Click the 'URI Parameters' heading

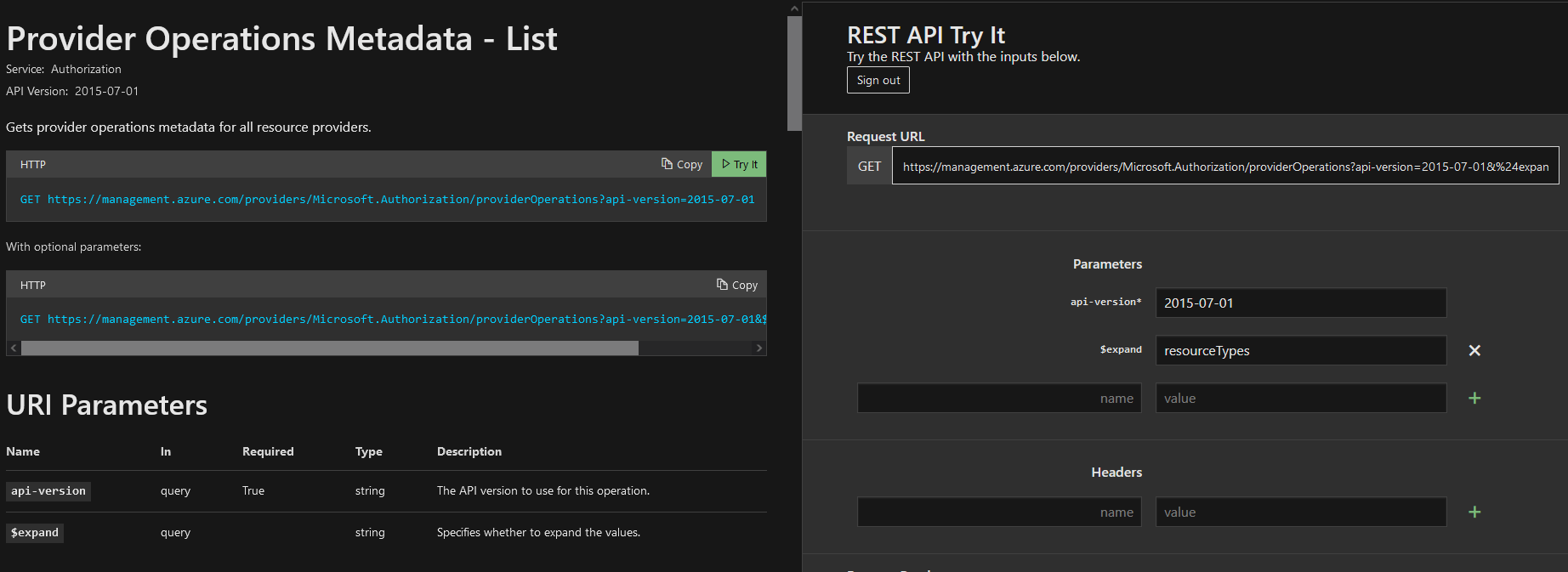click(x=107, y=405)
